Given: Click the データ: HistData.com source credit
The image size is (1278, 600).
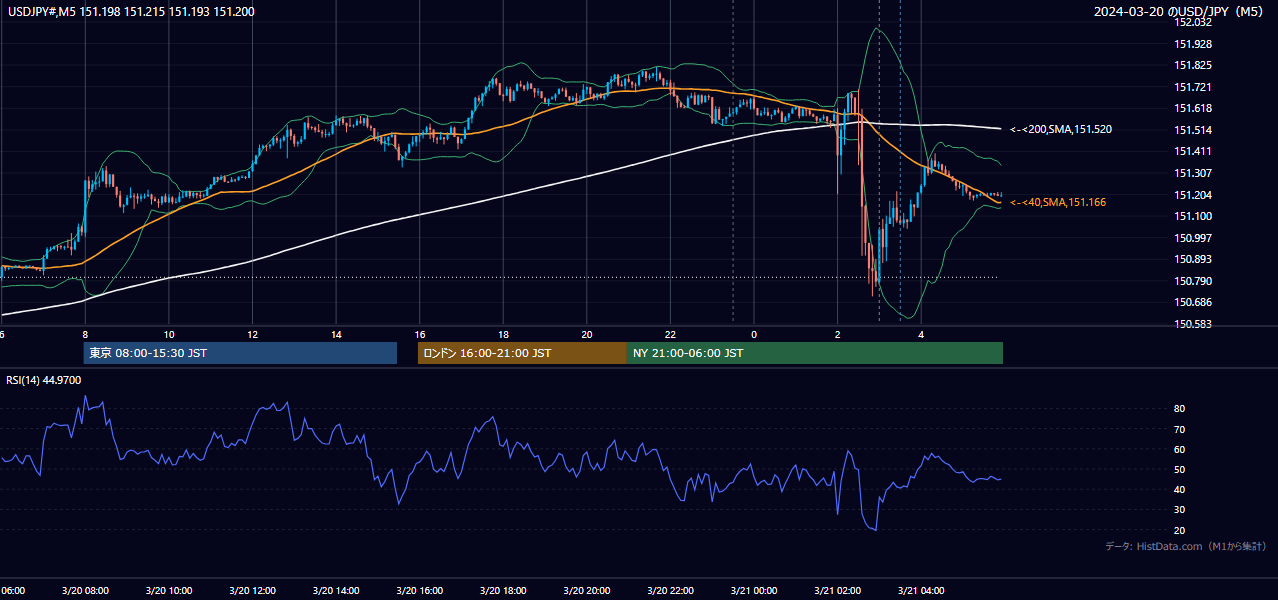Looking at the screenshot, I should [1186, 546].
